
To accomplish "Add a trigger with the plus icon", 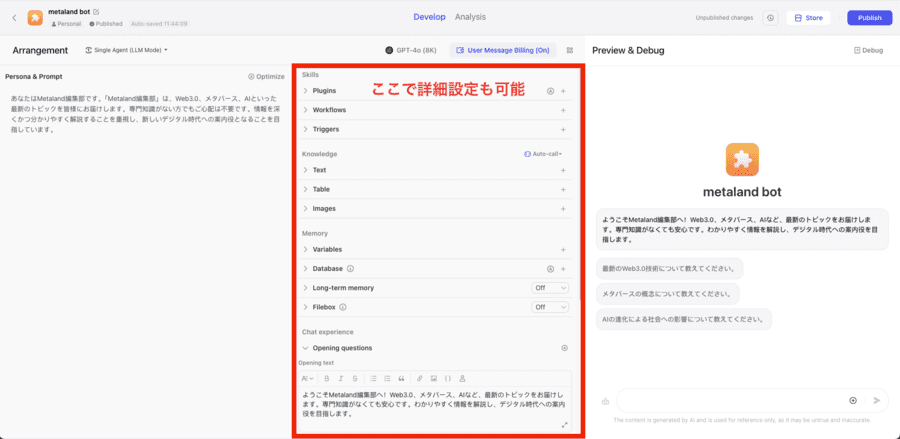I will (x=563, y=129).
